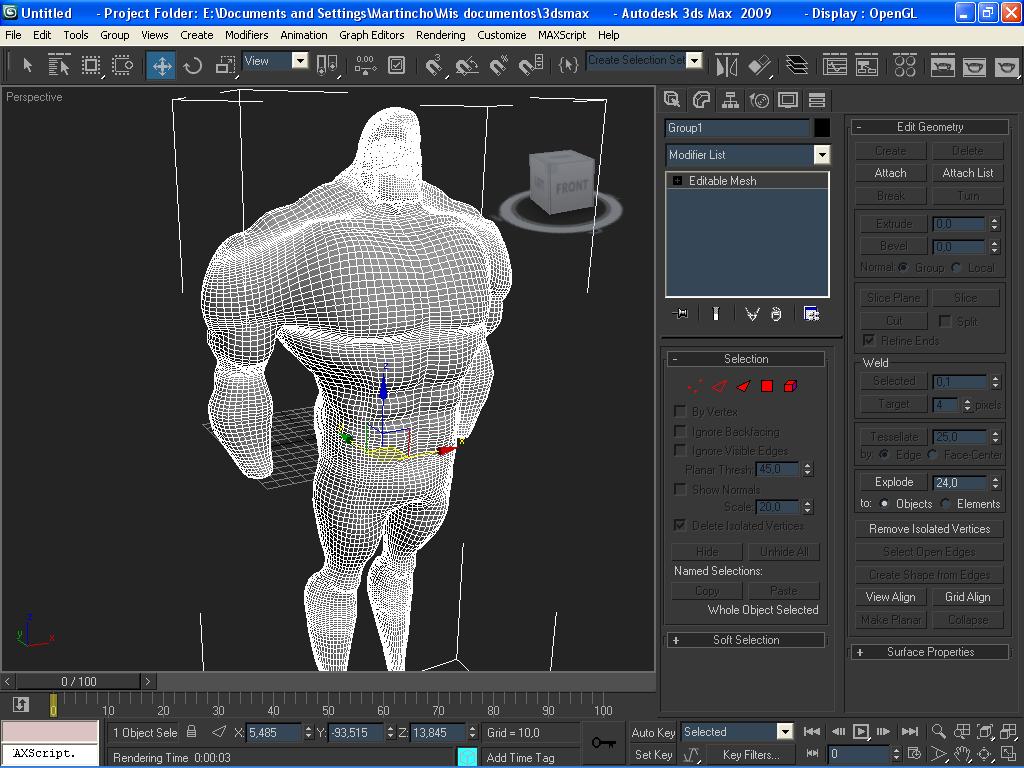Go to the animation start frame
1024x768 pixels.
click(812, 731)
